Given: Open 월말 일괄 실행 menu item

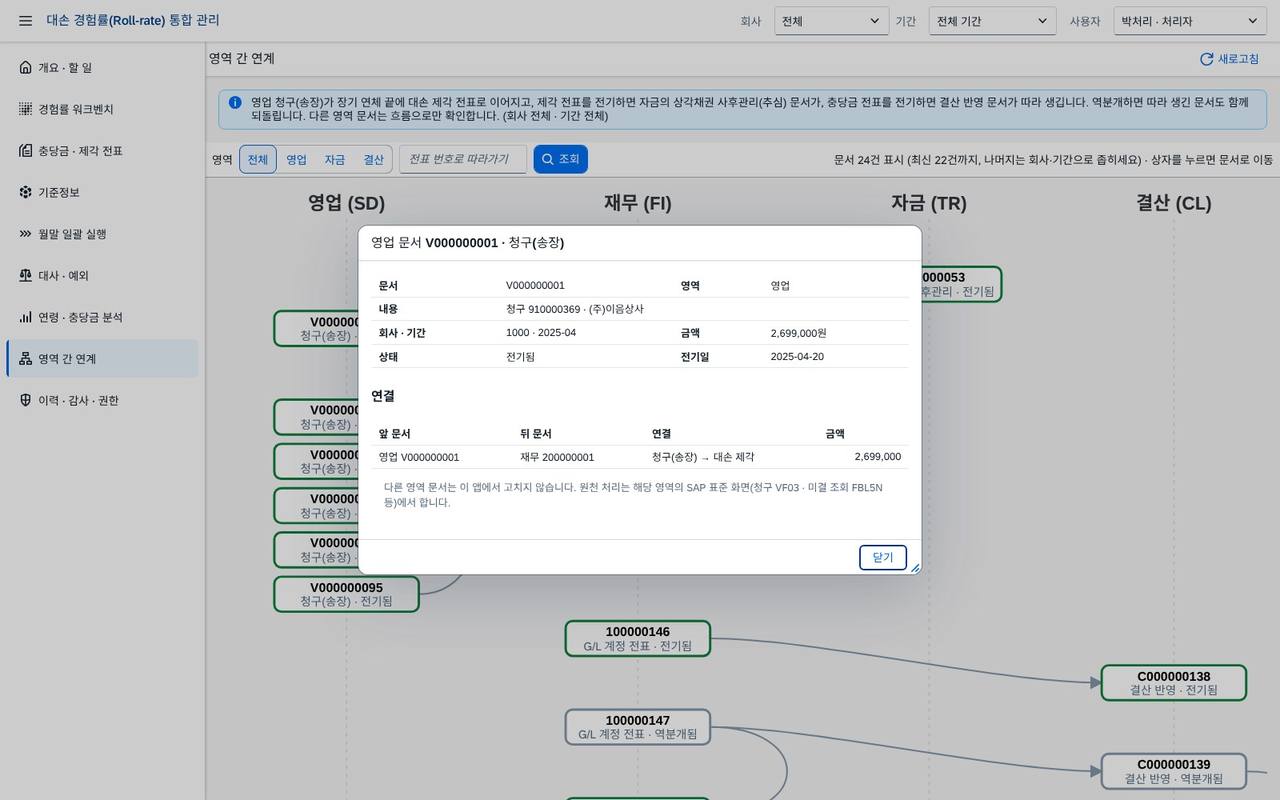Looking at the screenshot, I should pyautogui.click(x=102, y=234).
